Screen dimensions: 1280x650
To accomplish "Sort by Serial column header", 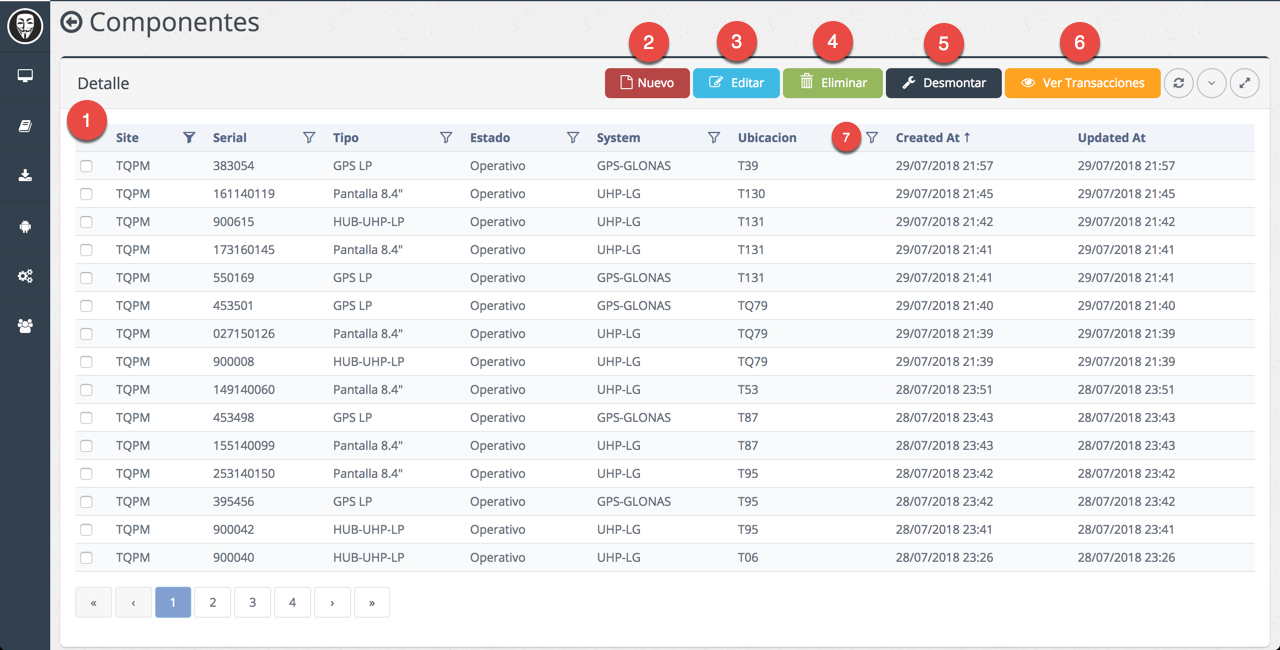I will (230, 138).
